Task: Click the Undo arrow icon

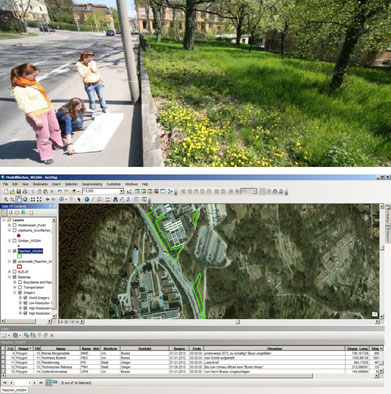Action: (x=60, y=191)
